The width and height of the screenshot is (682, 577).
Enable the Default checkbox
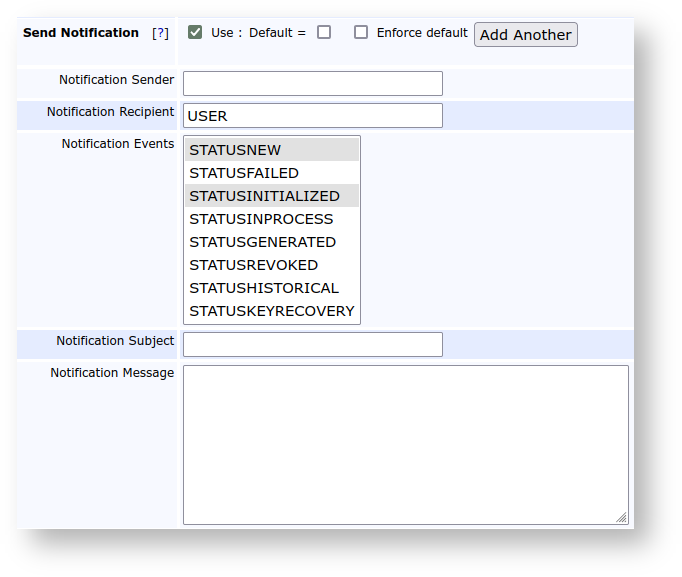pyautogui.click(x=324, y=32)
